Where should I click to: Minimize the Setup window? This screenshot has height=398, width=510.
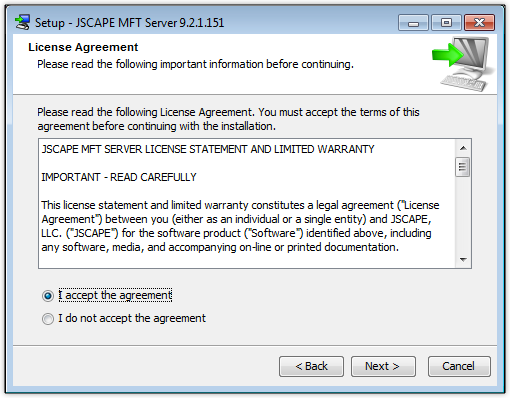click(x=413, y=23)
